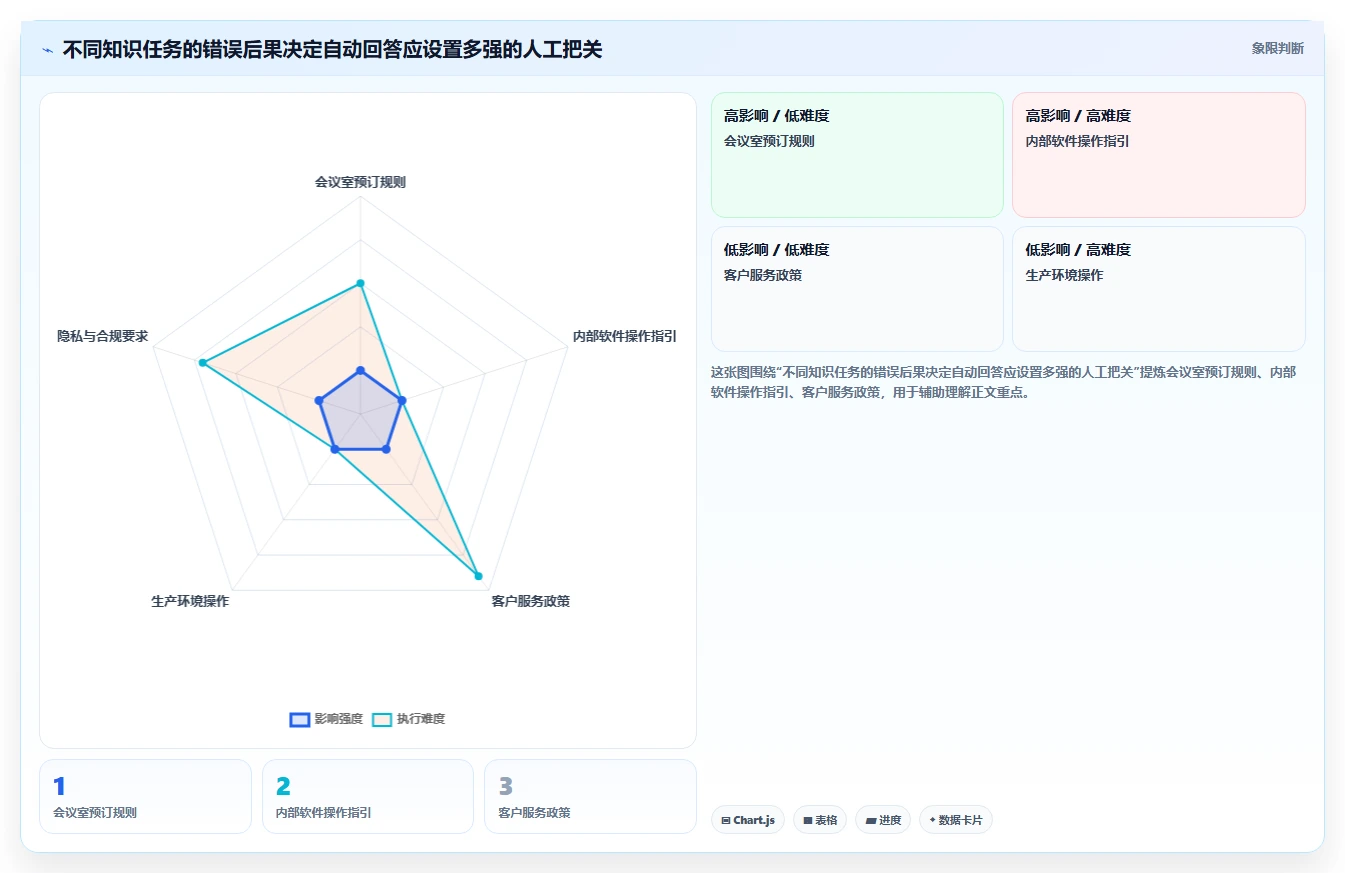Click the blue 影响强度 legend swatch

click(x=300, y=720)
